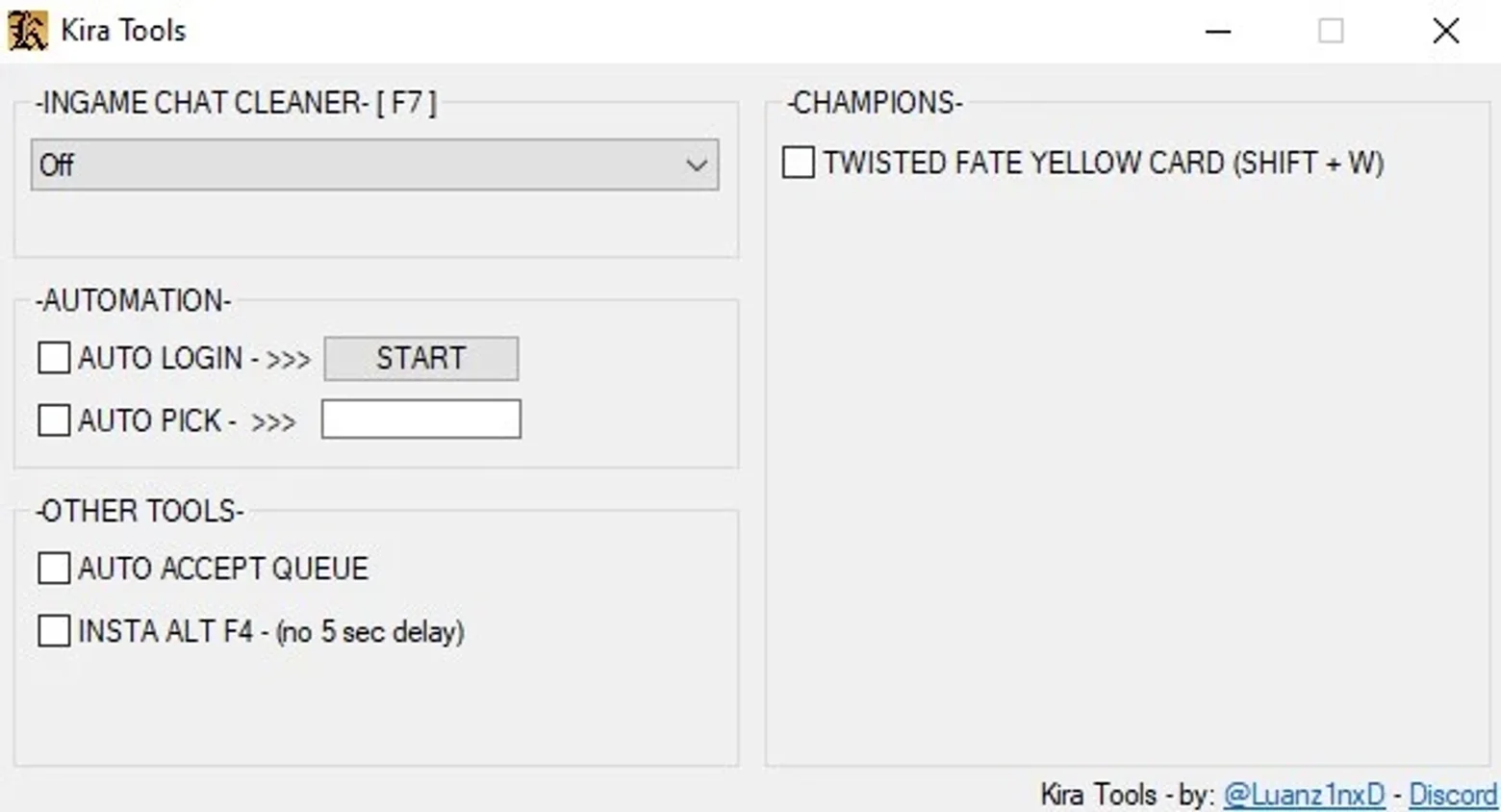The height and width of the screenshot is (812, 1501).
Task: Toggle the Auto Pick checkbox
Action: pyautogui.click(x=54, y=420)
